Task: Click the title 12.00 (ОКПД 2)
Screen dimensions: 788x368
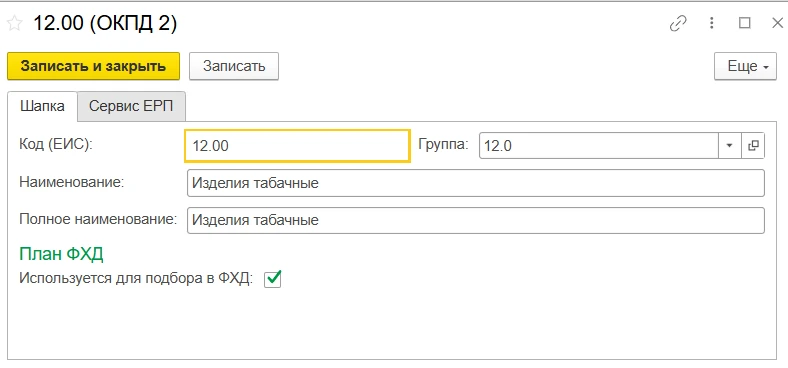Action: 105,24
